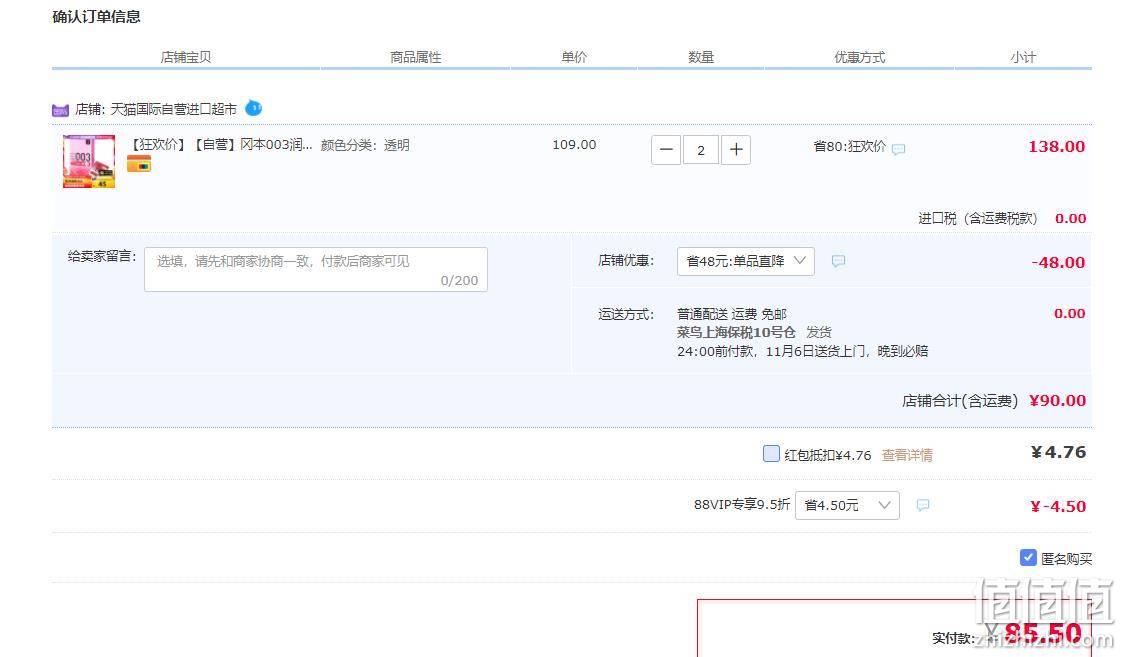Click the subtotal 138.00
1123x657 pixels.
click(x=1056, y=147)
